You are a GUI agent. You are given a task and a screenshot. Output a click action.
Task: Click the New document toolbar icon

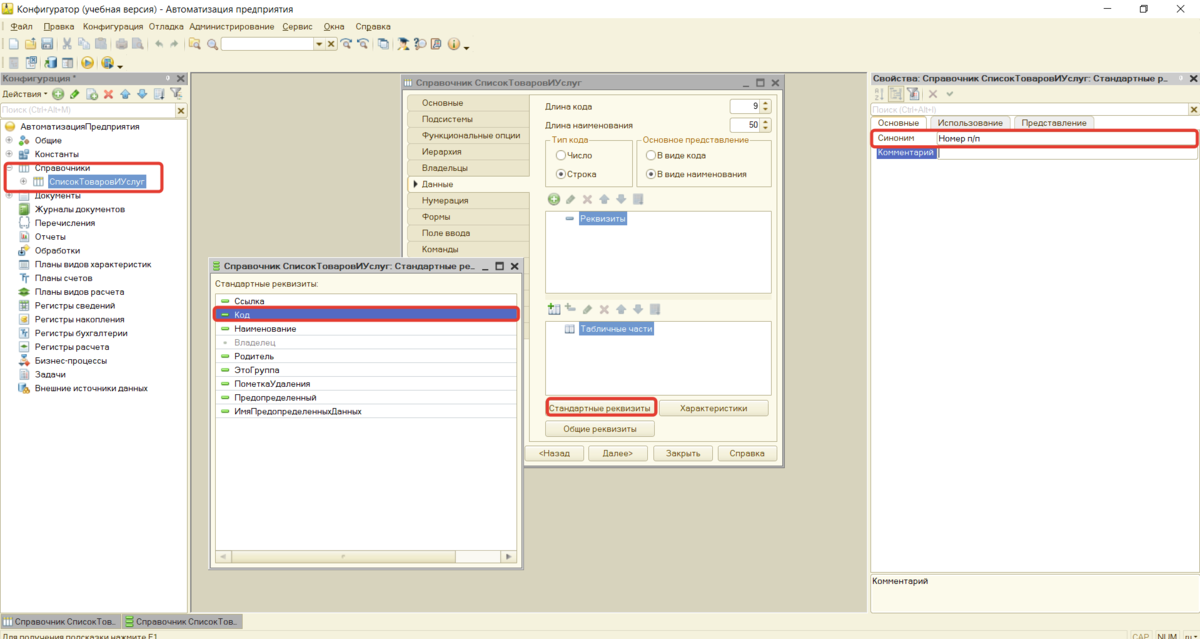coord(13,44)
